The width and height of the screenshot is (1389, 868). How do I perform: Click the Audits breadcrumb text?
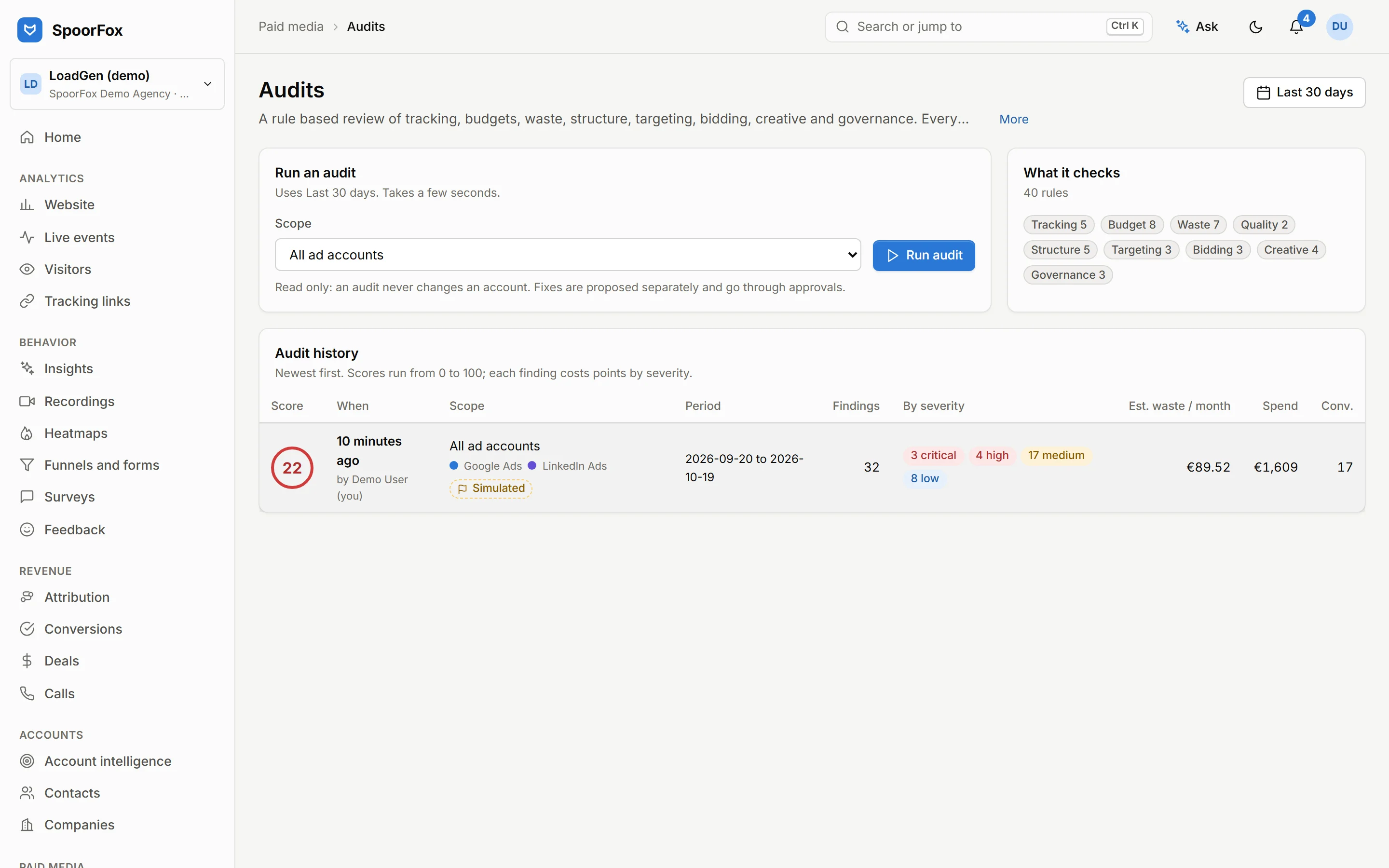[366, 27]
